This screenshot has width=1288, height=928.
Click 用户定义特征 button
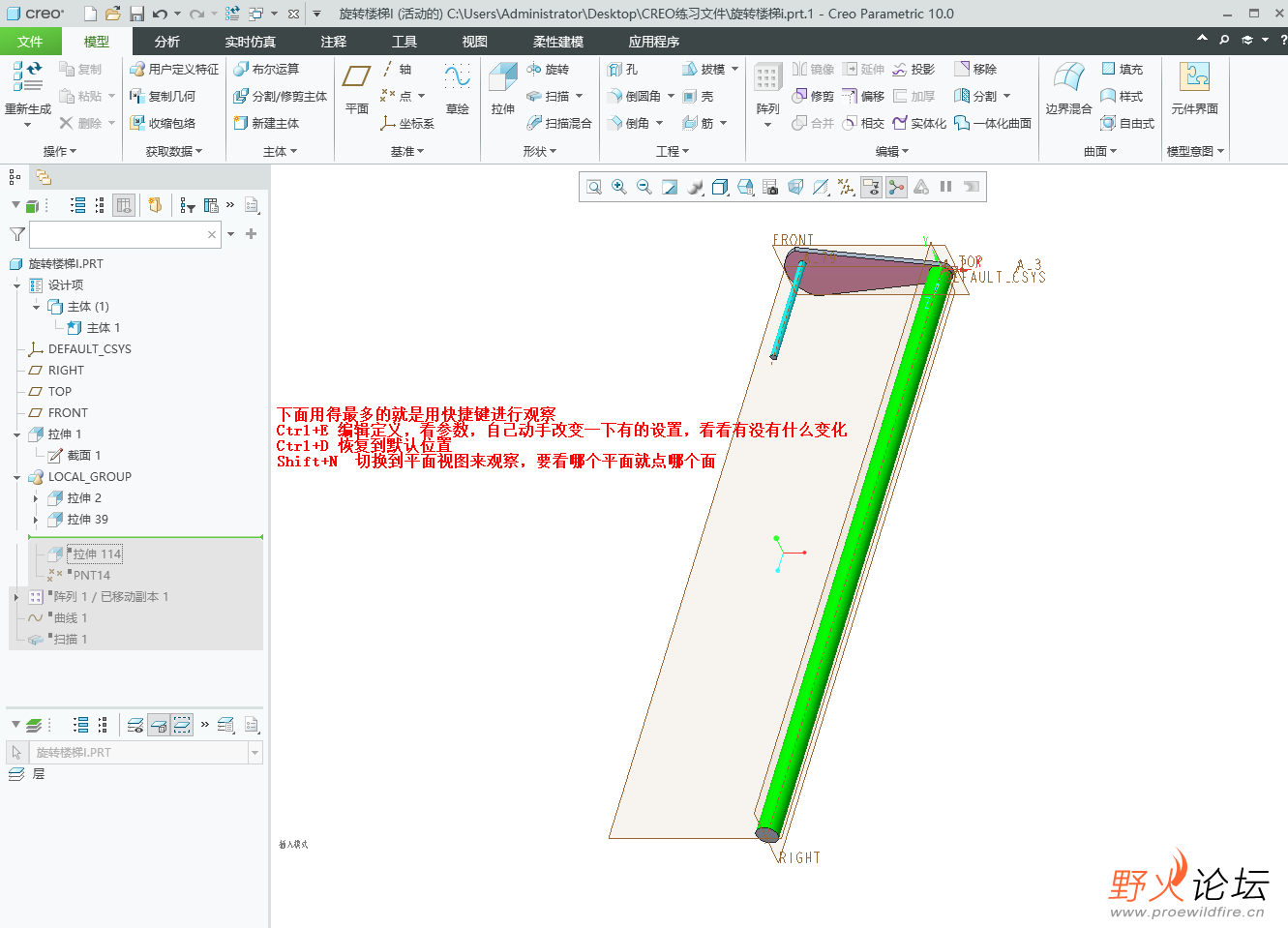pyautogui.click(x=174, y=70)
